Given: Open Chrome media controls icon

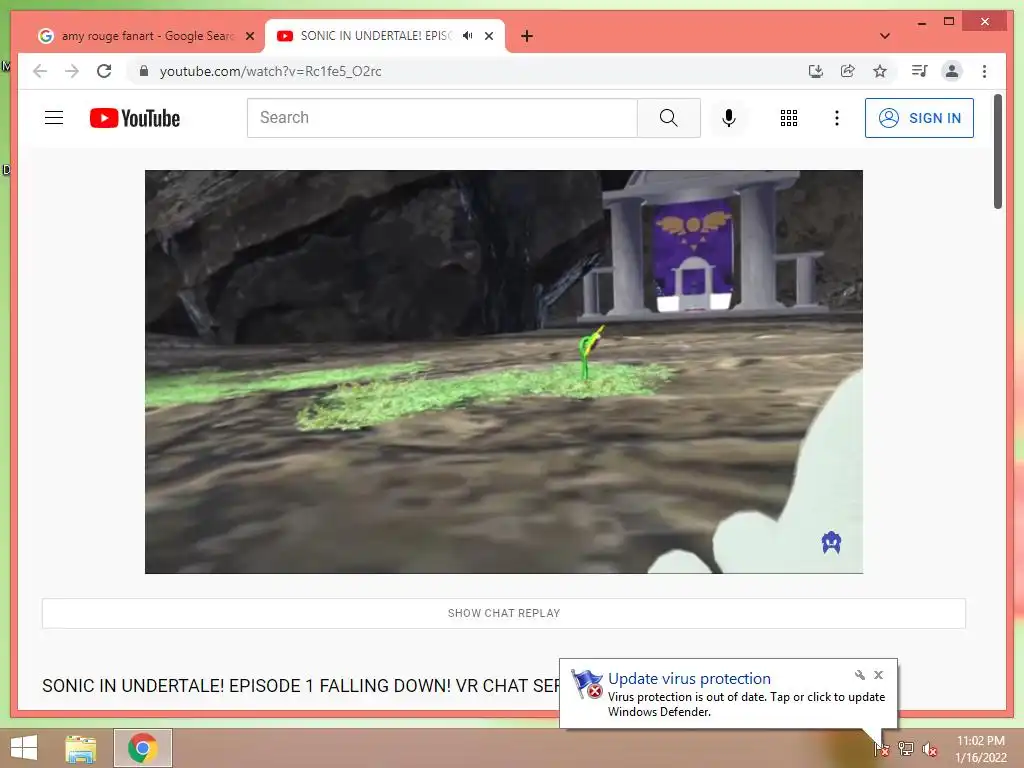Looking at the screenshot, I should click(x=920, y=71).
